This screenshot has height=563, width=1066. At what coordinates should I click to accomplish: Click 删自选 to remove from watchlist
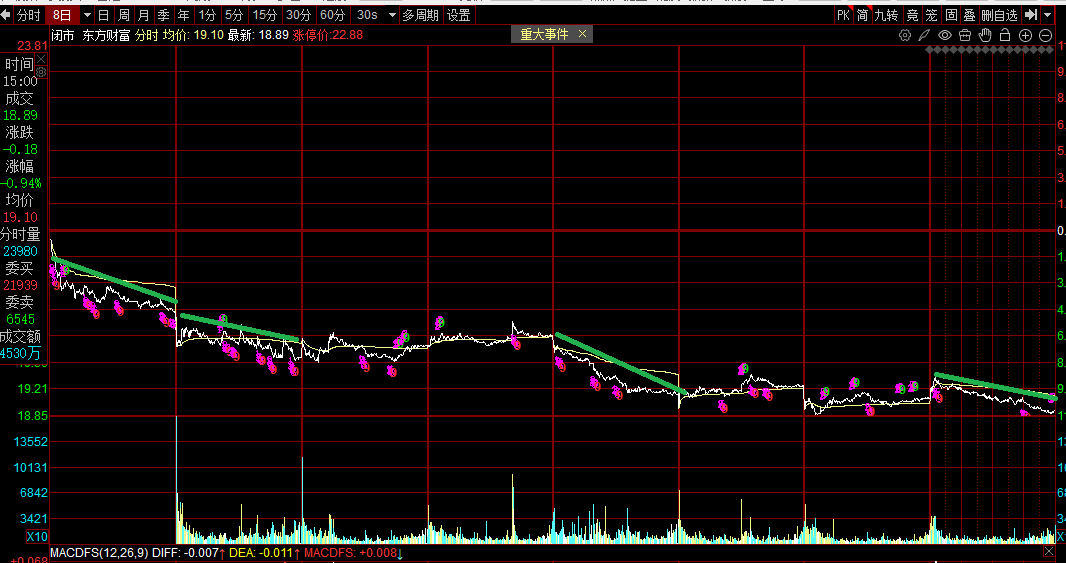pos(999,15)
